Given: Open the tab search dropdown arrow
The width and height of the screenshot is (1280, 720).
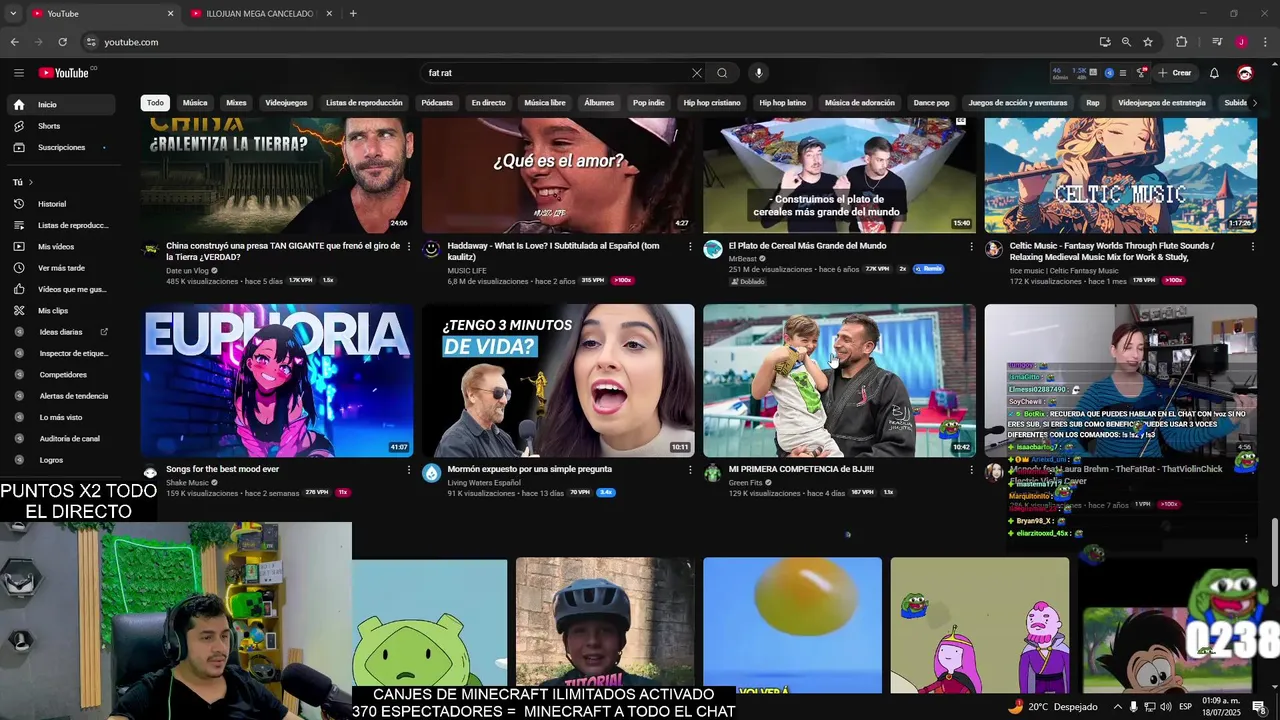Looking at the screenshot, I should coord(13,13).
